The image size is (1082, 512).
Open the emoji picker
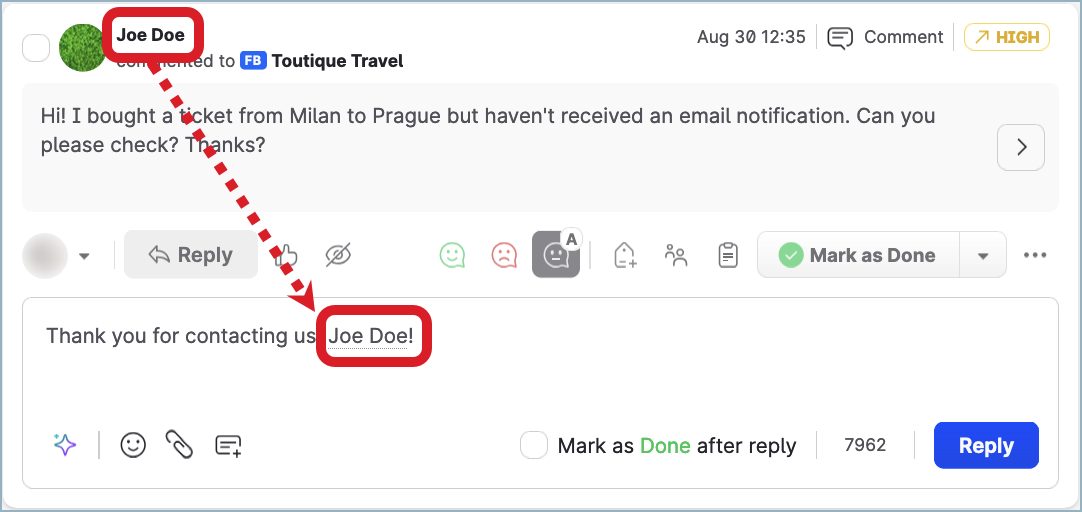click(133, 445)
